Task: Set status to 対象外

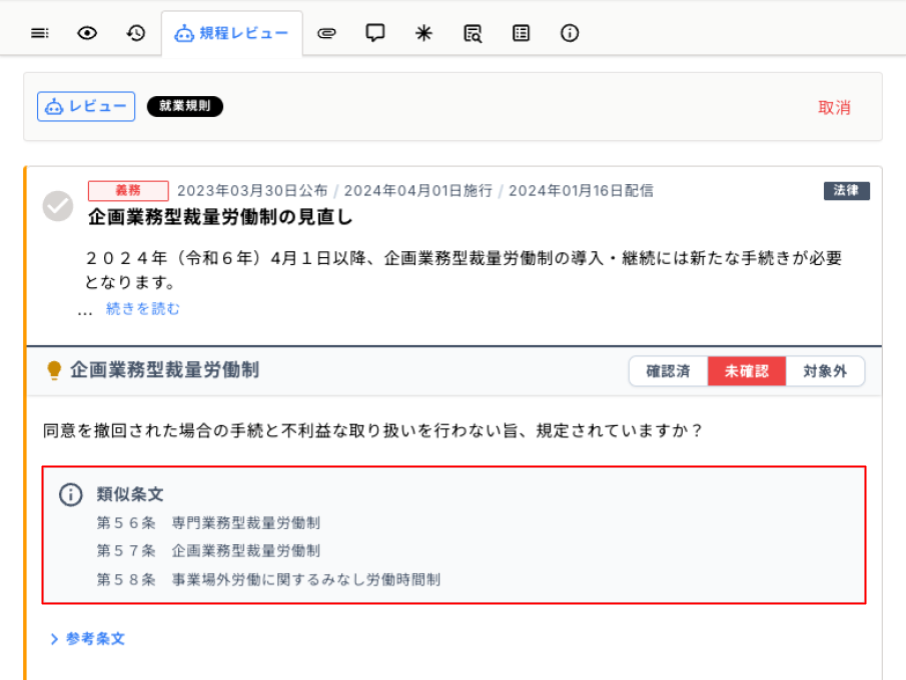Action: click(825, 371)
